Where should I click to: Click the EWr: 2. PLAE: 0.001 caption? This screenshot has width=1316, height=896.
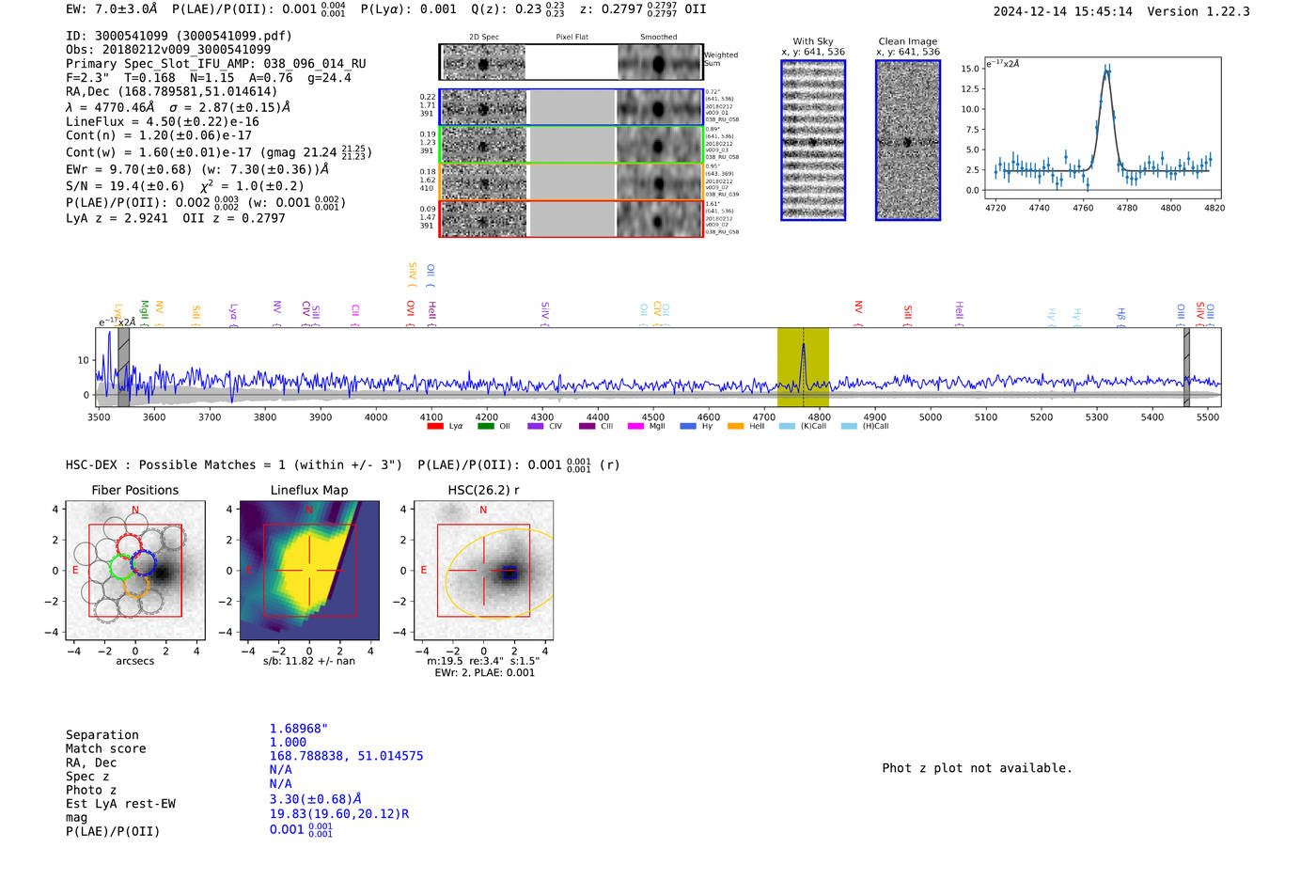484,672
